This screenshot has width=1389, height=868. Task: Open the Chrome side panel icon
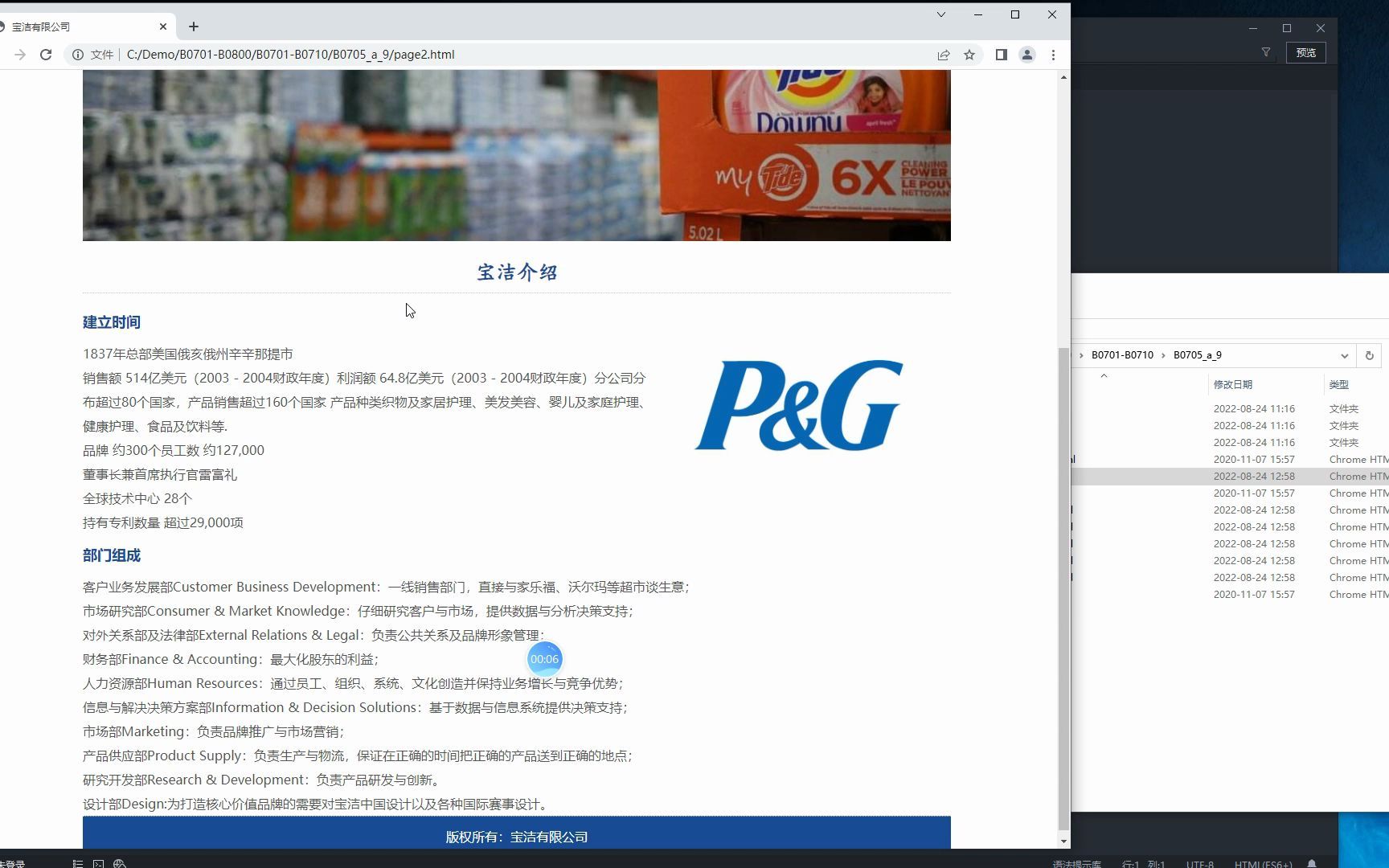click(1002, 55)
